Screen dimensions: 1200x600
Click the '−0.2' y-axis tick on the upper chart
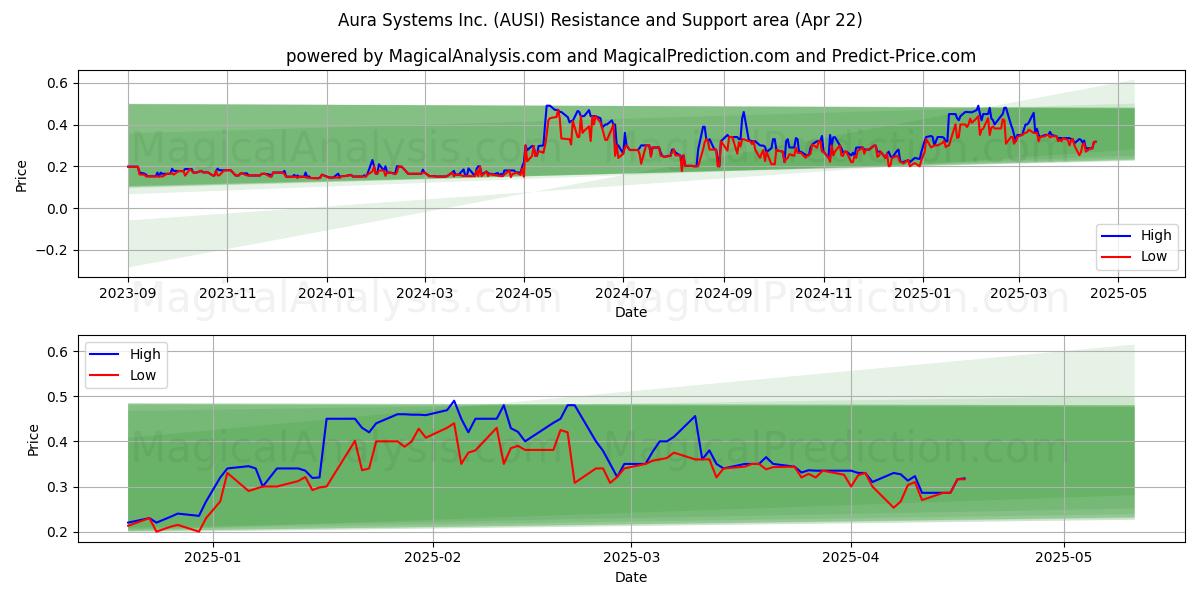(52, 250)
